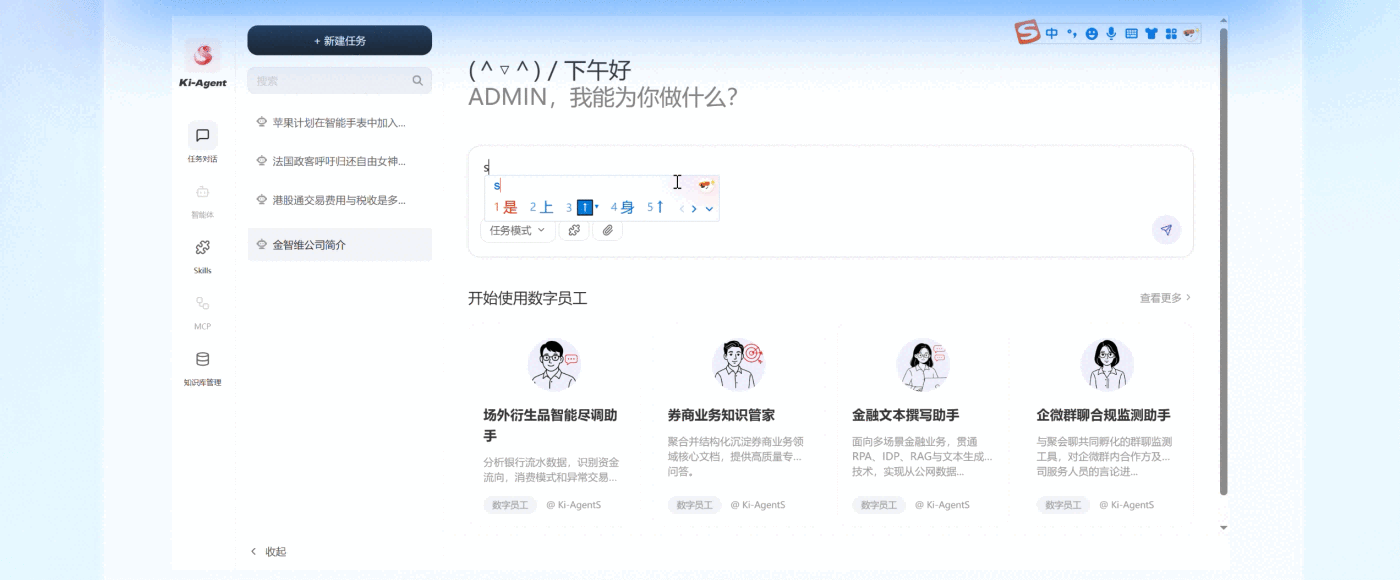Select the 金智维公司简介 conversation
Image resolution: width=1400 pixels, height=580 pixels.
pos(339,245)
